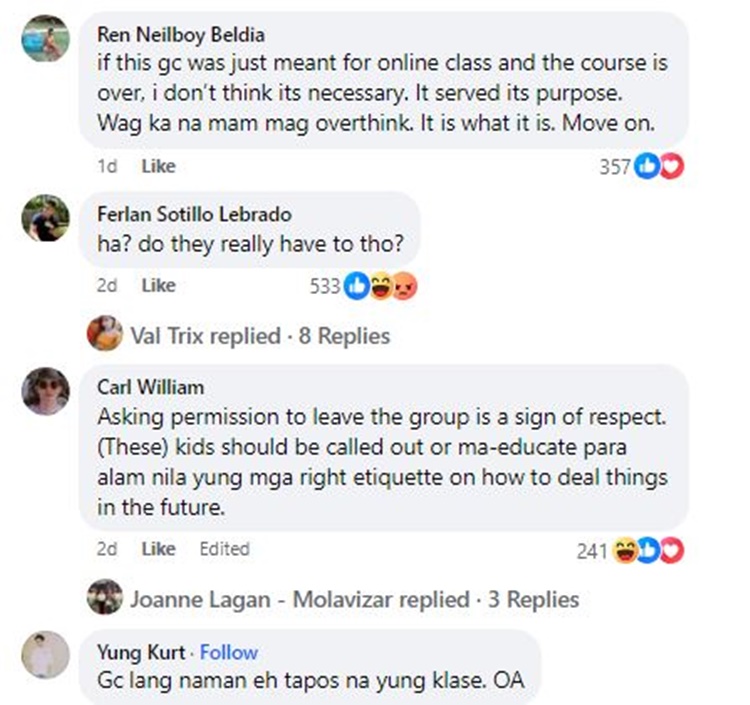Like Ren Neilboy Beldia's comment
The height and width of the screenshot is (705, 750).
158,166
